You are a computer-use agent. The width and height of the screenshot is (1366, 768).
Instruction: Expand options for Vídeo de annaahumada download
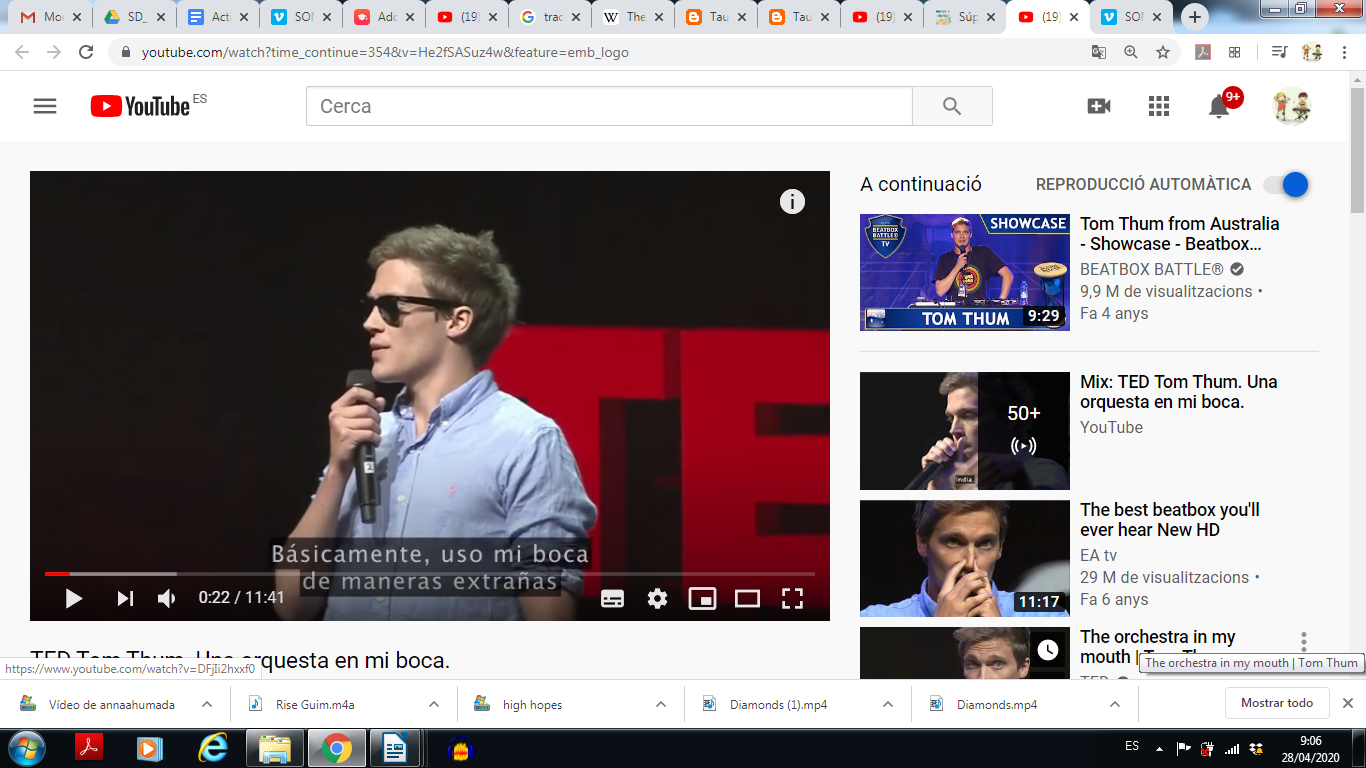click(207, 704)
